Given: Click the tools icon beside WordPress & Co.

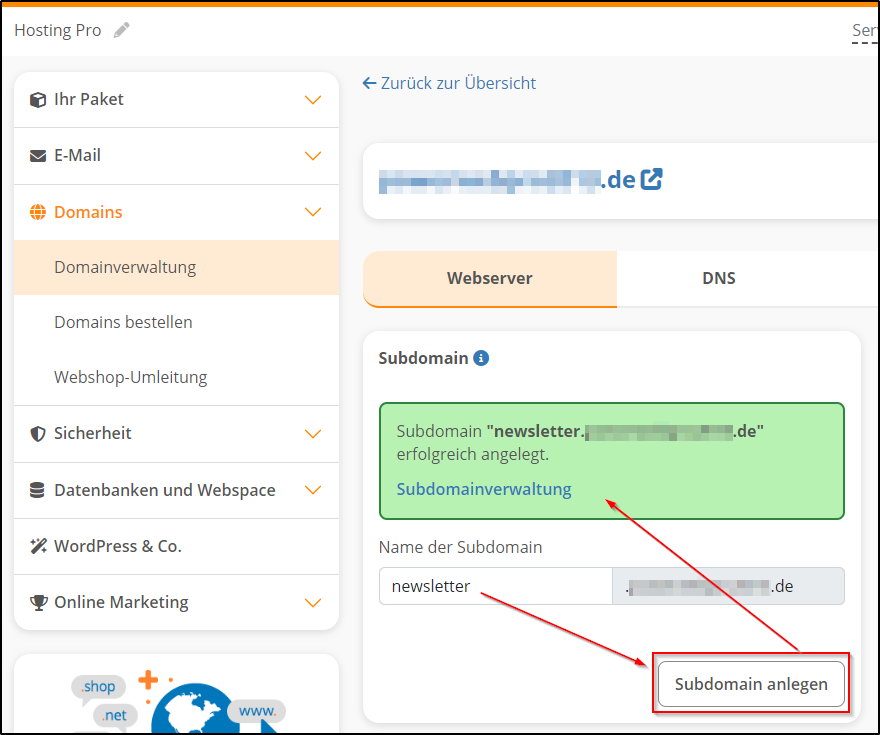Looking at the screenshot, I should pos(38,546).
